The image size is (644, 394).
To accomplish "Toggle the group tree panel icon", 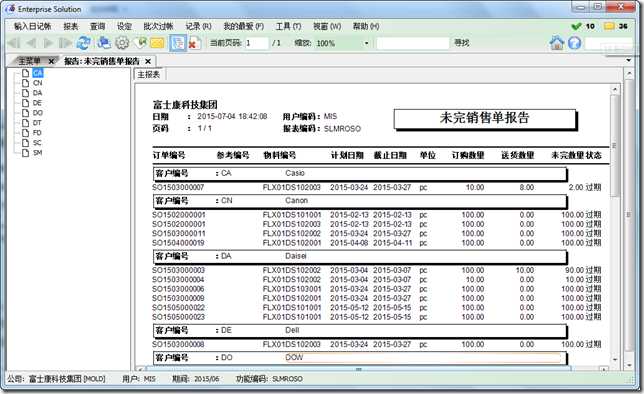I will [178, 43].
